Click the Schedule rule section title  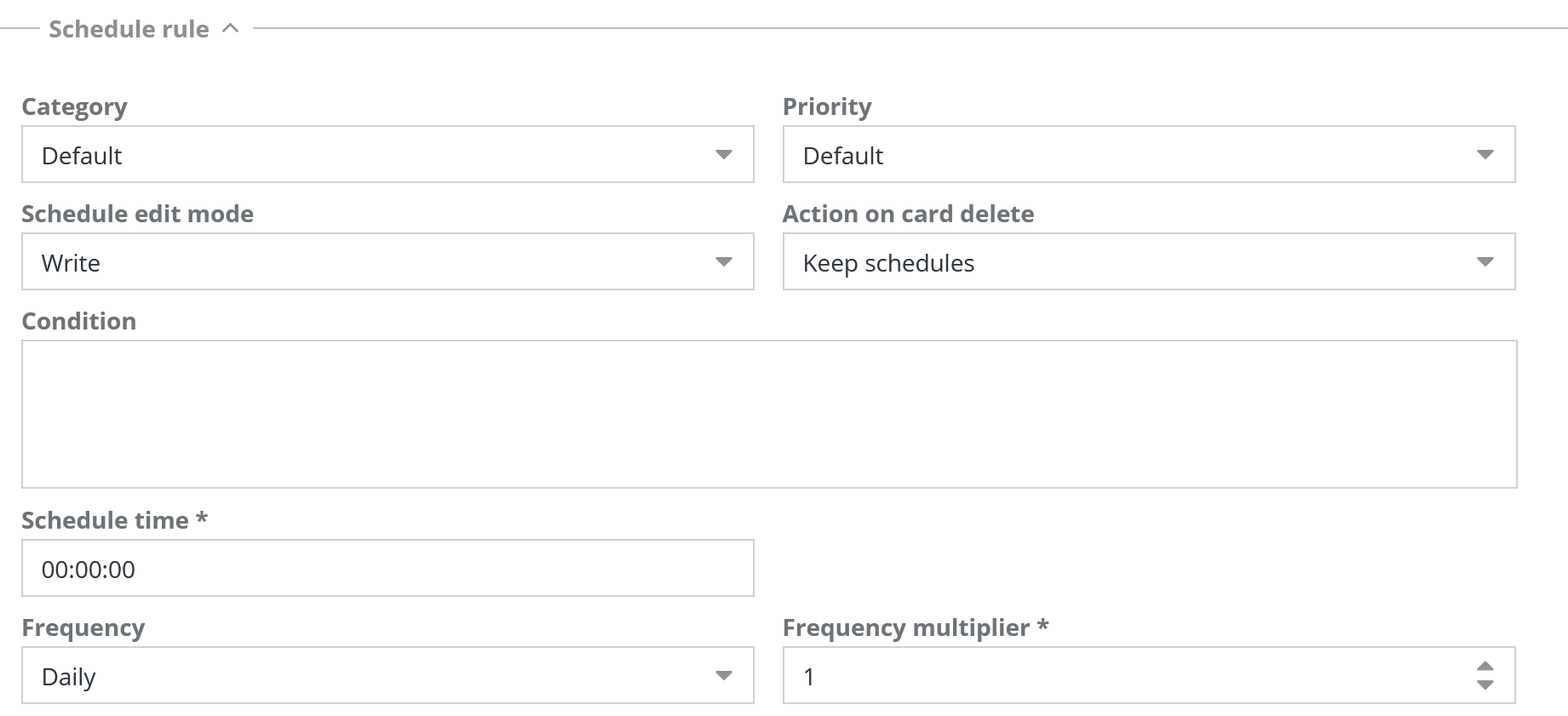[129, 29]
